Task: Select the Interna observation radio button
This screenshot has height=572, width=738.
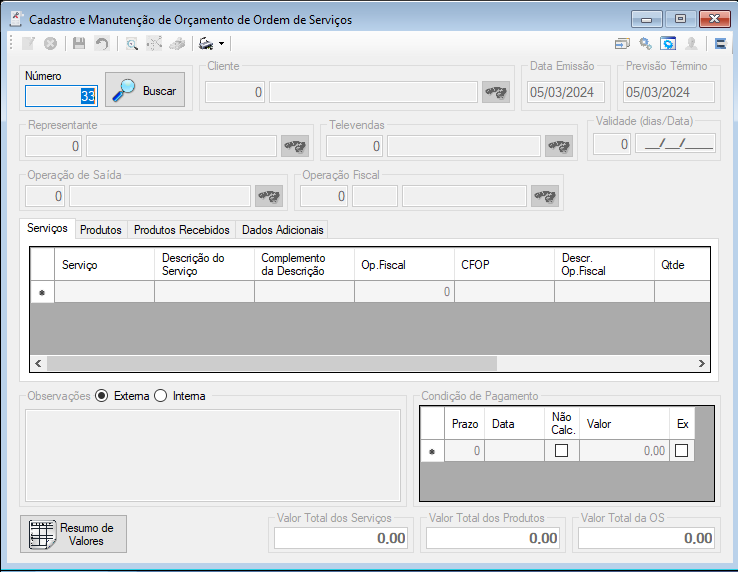Action: coord(160,396)
